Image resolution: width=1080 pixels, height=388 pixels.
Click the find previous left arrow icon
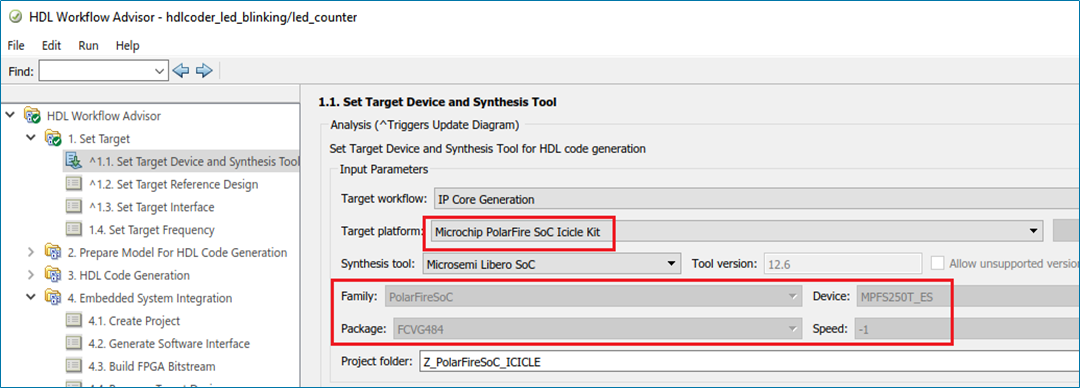coord(180,70)
